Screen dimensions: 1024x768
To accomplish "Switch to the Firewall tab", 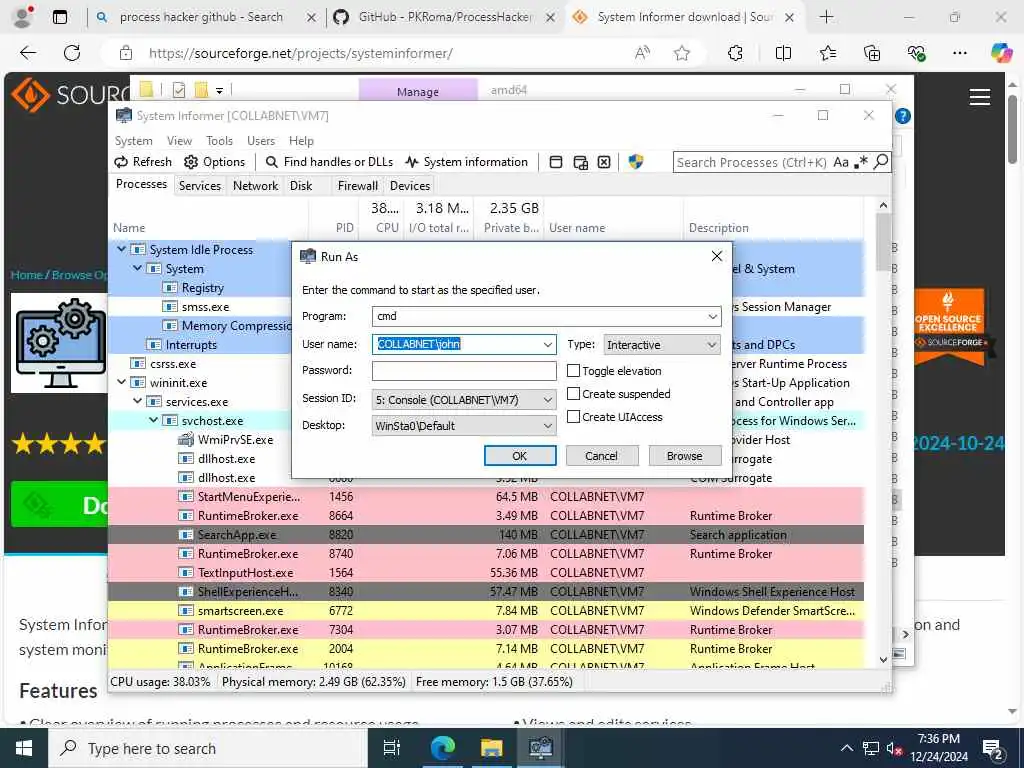I will (x=357, y=186).
